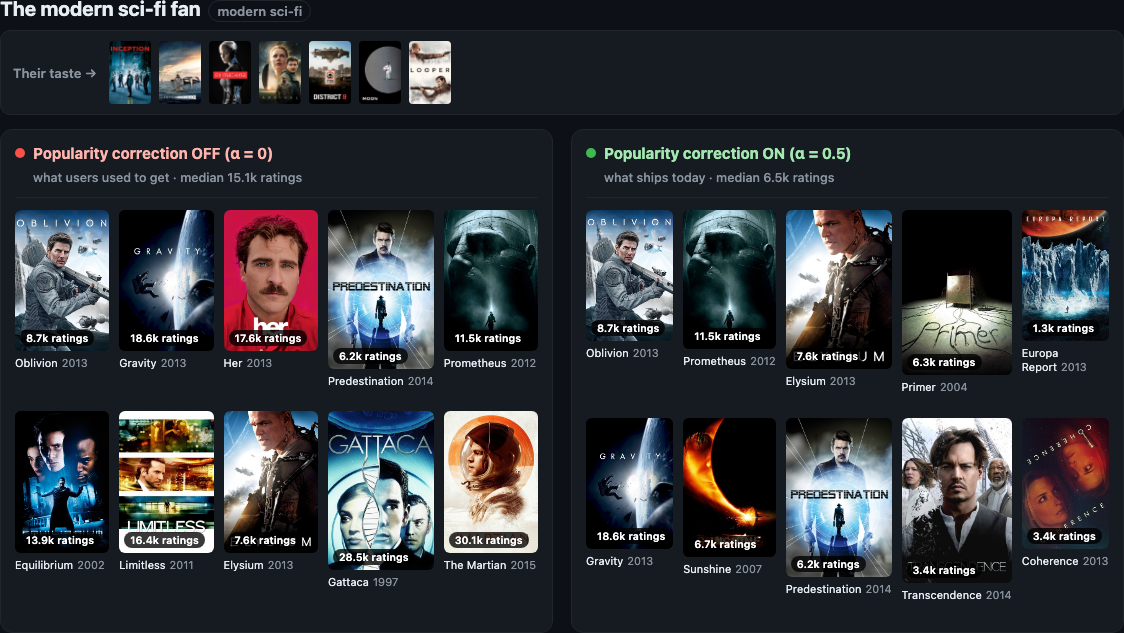Click Gravity poster in the correction ON panel

[629, 483]
